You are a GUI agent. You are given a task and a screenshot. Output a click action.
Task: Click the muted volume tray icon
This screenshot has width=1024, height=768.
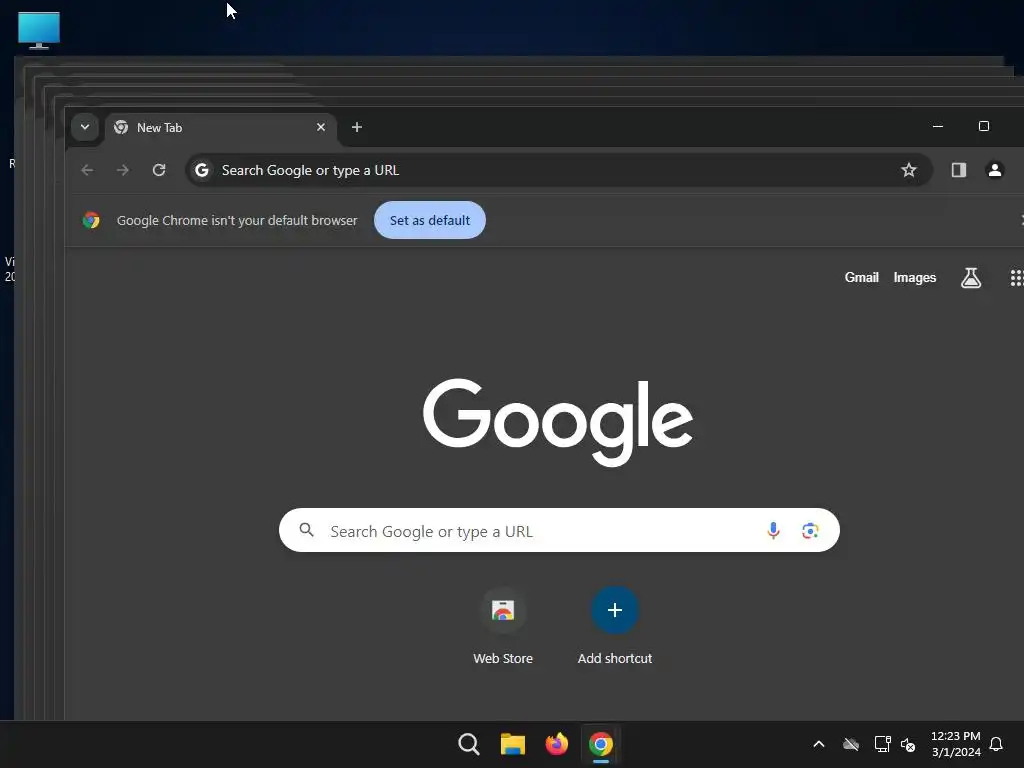pyautogui.click(x=908, y=744)
